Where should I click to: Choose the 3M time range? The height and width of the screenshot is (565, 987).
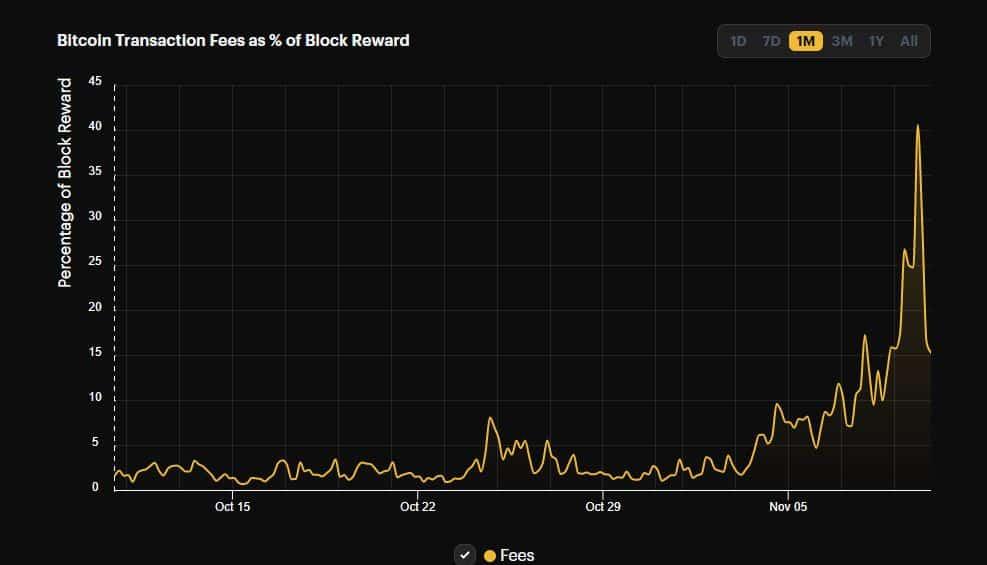point(842,41)
